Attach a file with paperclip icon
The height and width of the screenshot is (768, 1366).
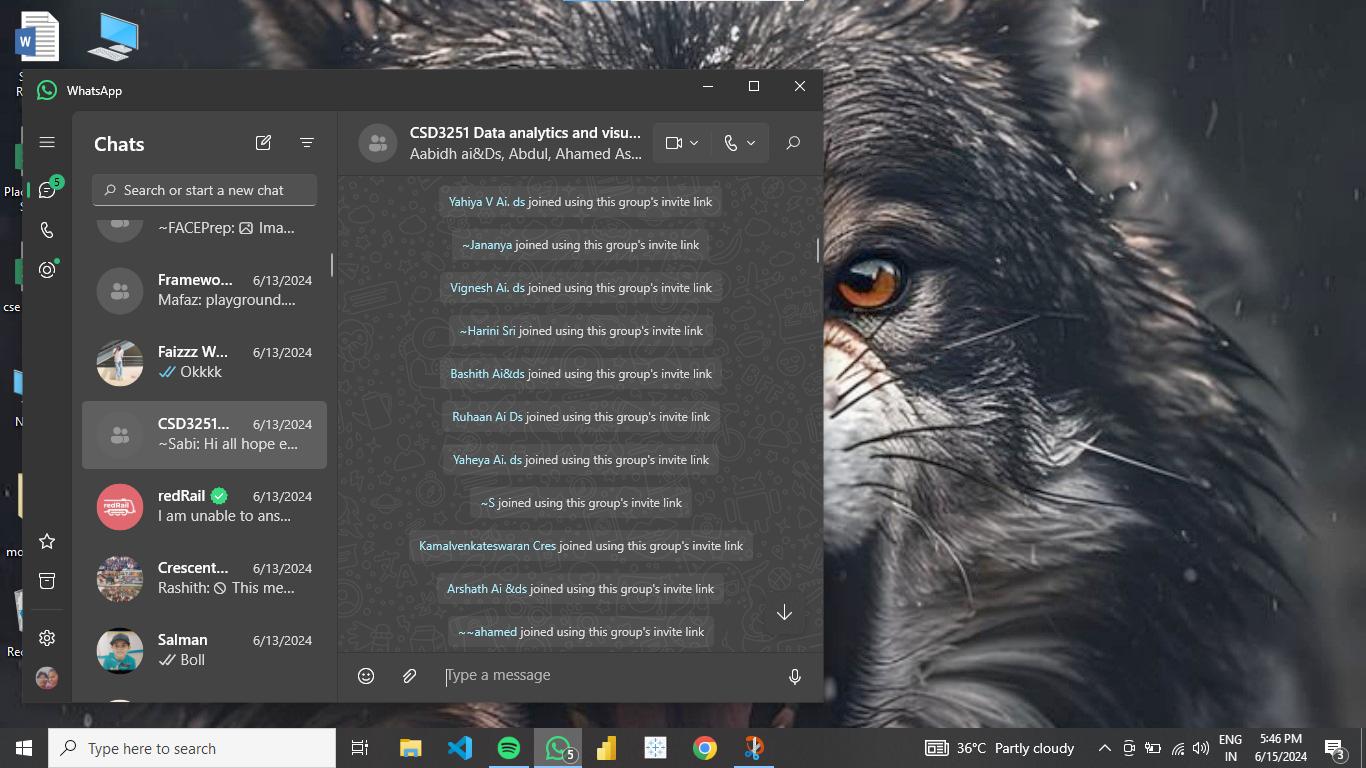pyautogui.click(x=409, y=676)
